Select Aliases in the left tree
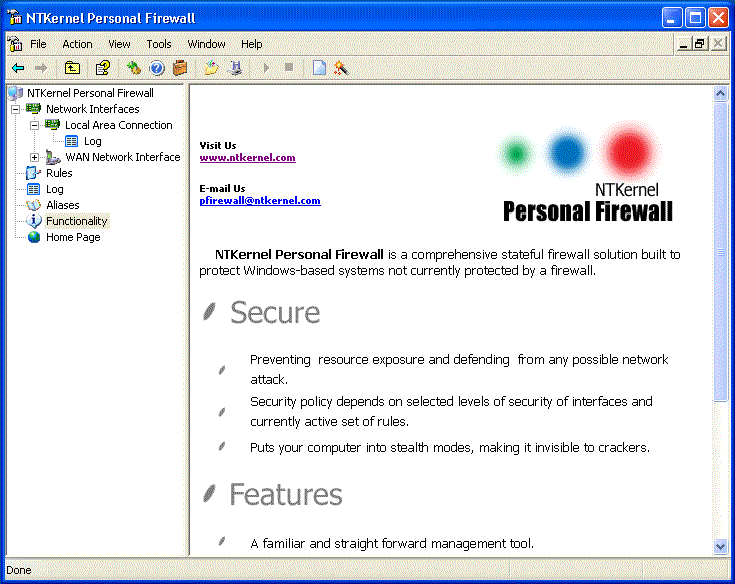 (63, 205)
